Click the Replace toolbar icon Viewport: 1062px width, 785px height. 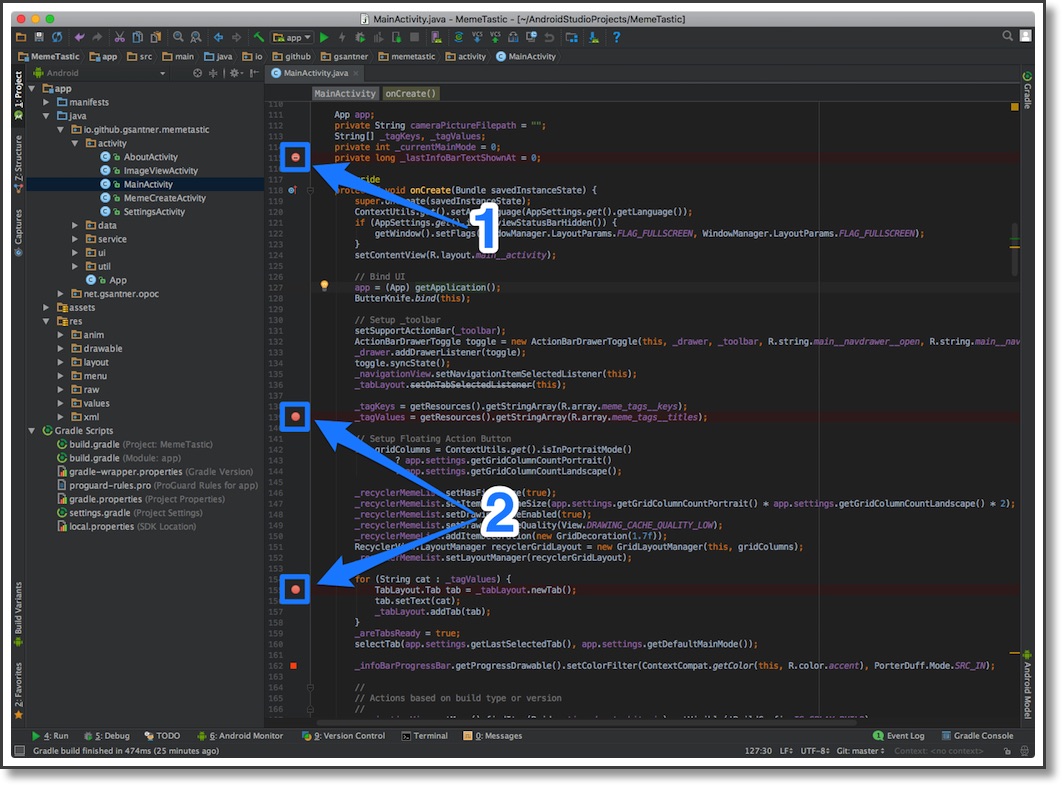pos(196,37)
